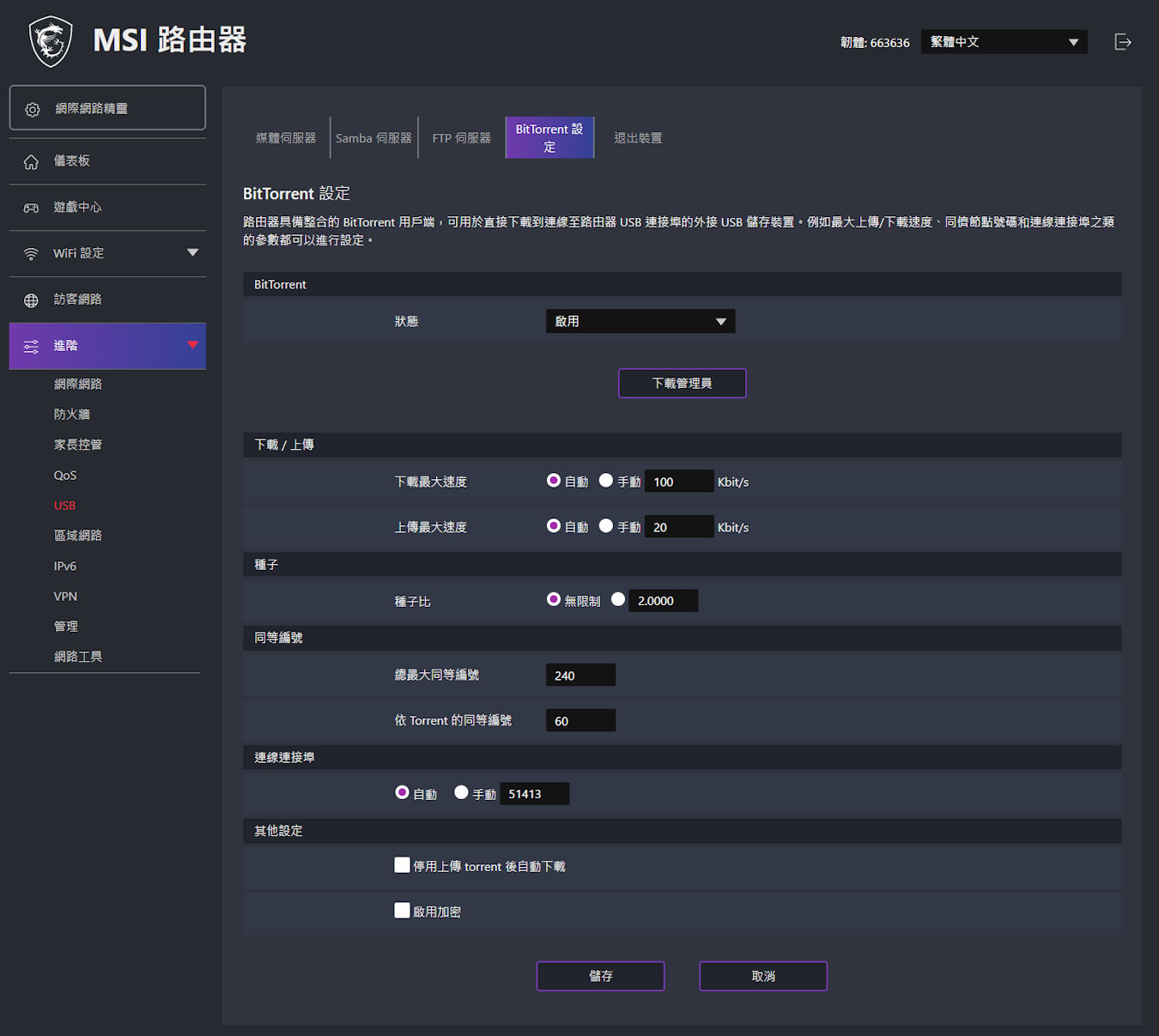Select 自動 for 上傳最大速度
The image size is (1159, 1036).
554,526
